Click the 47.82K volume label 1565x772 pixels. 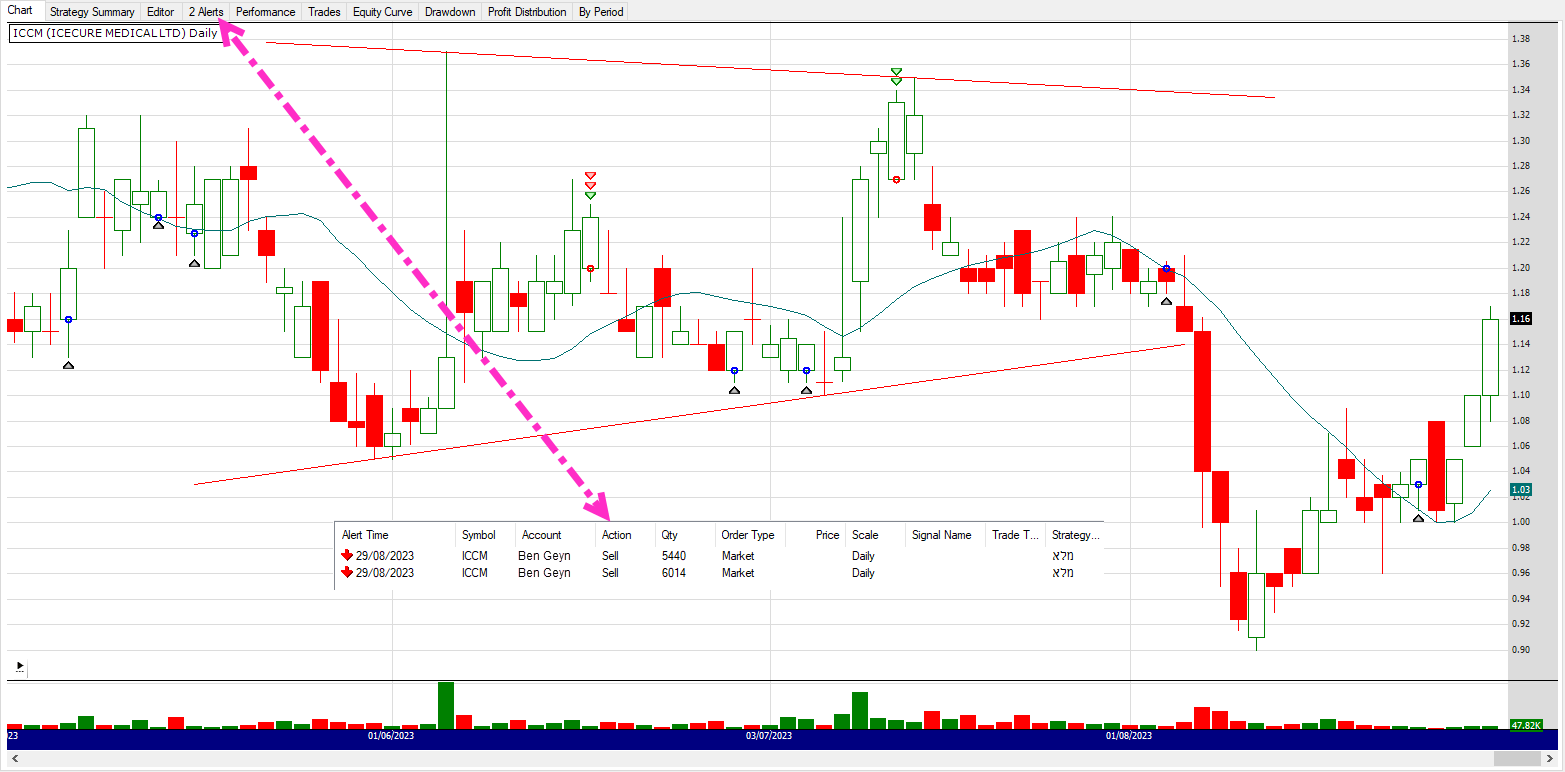pos(1525,725)
